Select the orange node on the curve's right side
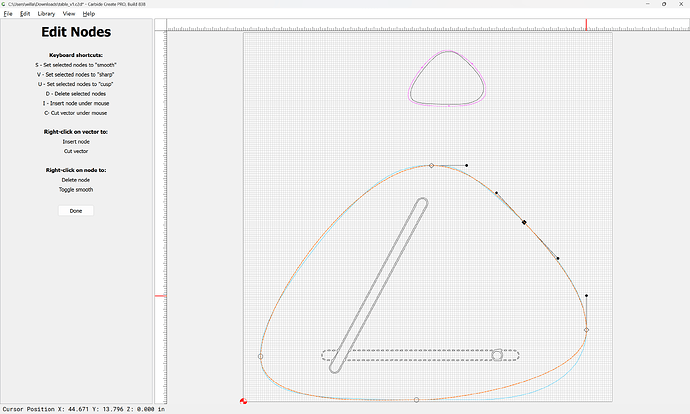This screenshot has height=414, width=690. pyautogui.click(x=586, y=329)
